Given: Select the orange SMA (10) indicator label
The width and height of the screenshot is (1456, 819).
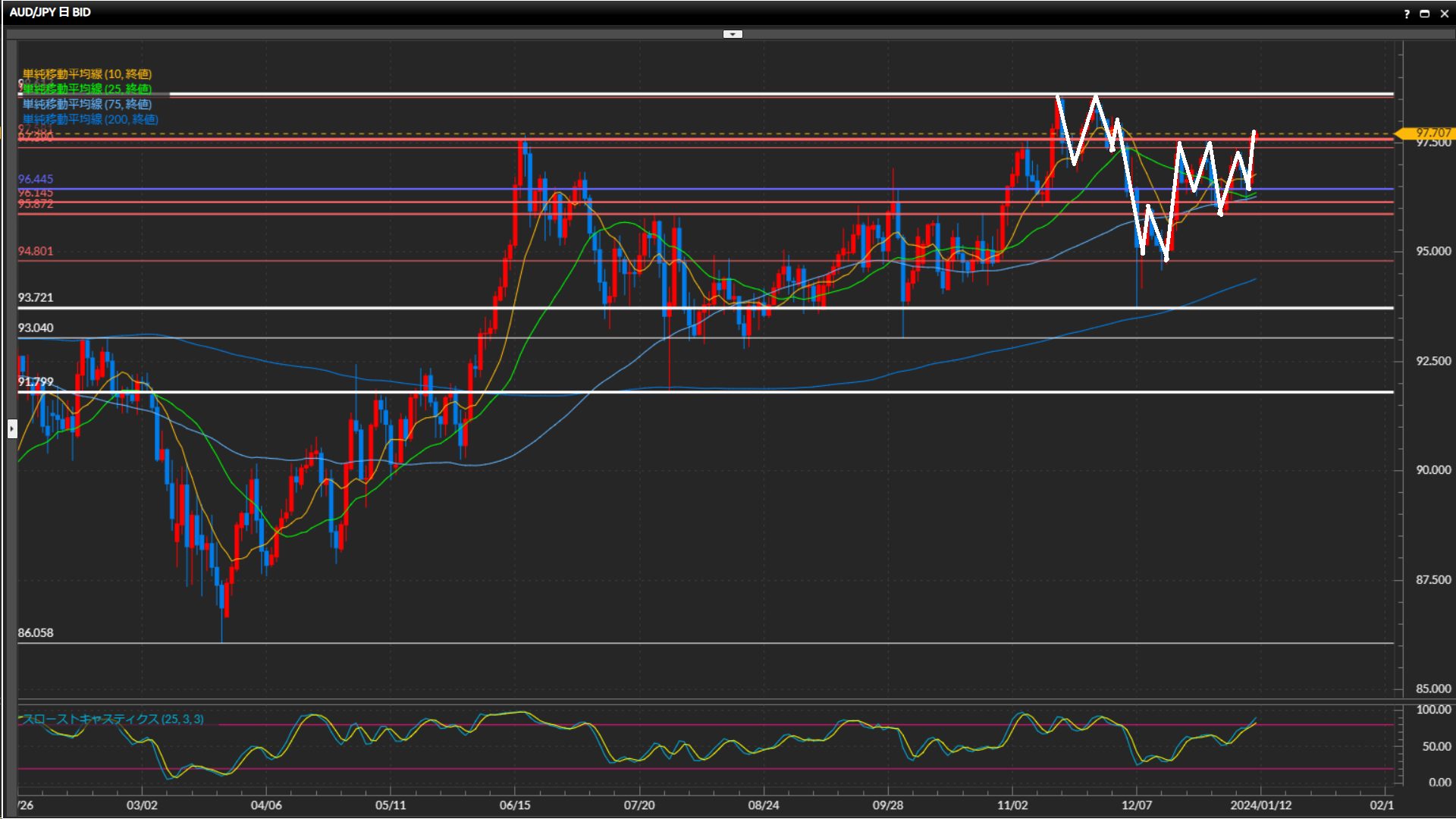Looking at the screenshot, I should point(87,74).
